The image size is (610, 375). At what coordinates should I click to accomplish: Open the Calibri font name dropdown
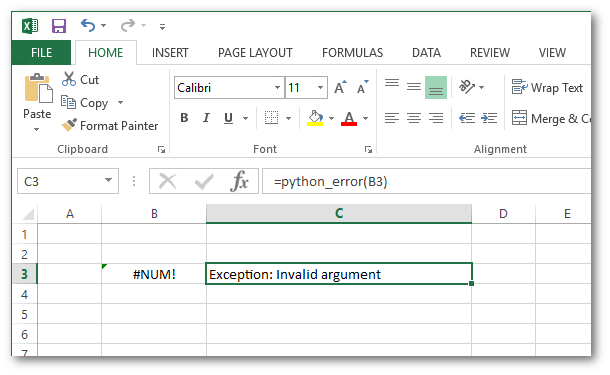[277, 88]
